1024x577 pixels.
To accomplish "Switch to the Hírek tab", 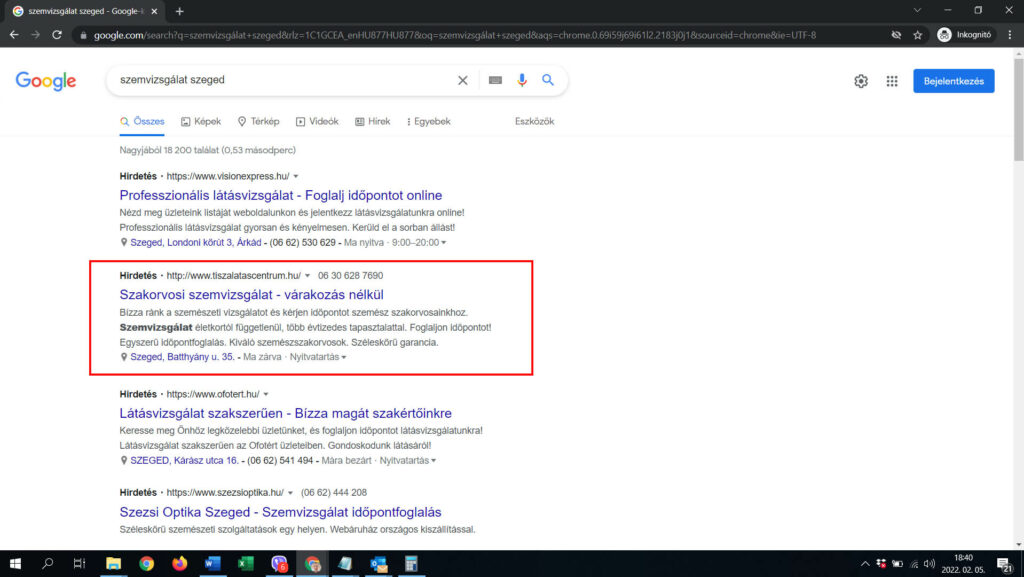I will 373,121.
